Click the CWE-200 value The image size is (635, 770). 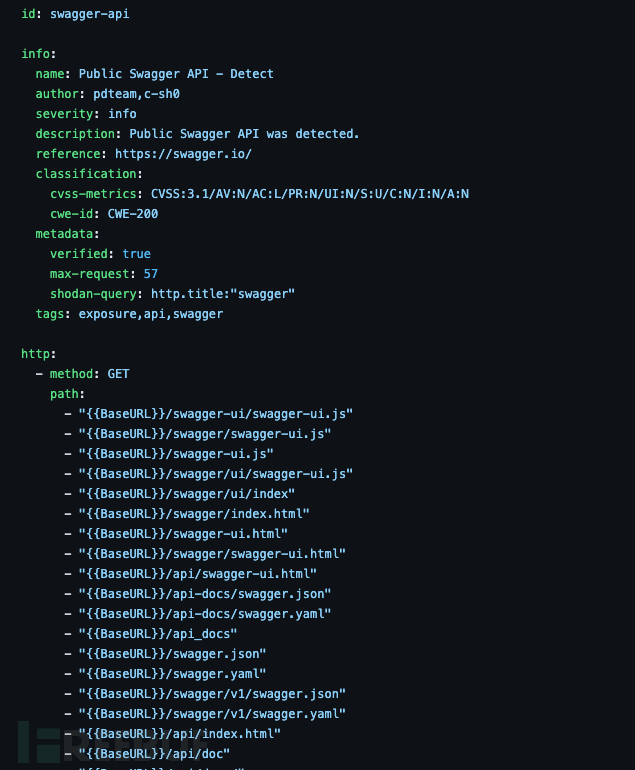133,214
